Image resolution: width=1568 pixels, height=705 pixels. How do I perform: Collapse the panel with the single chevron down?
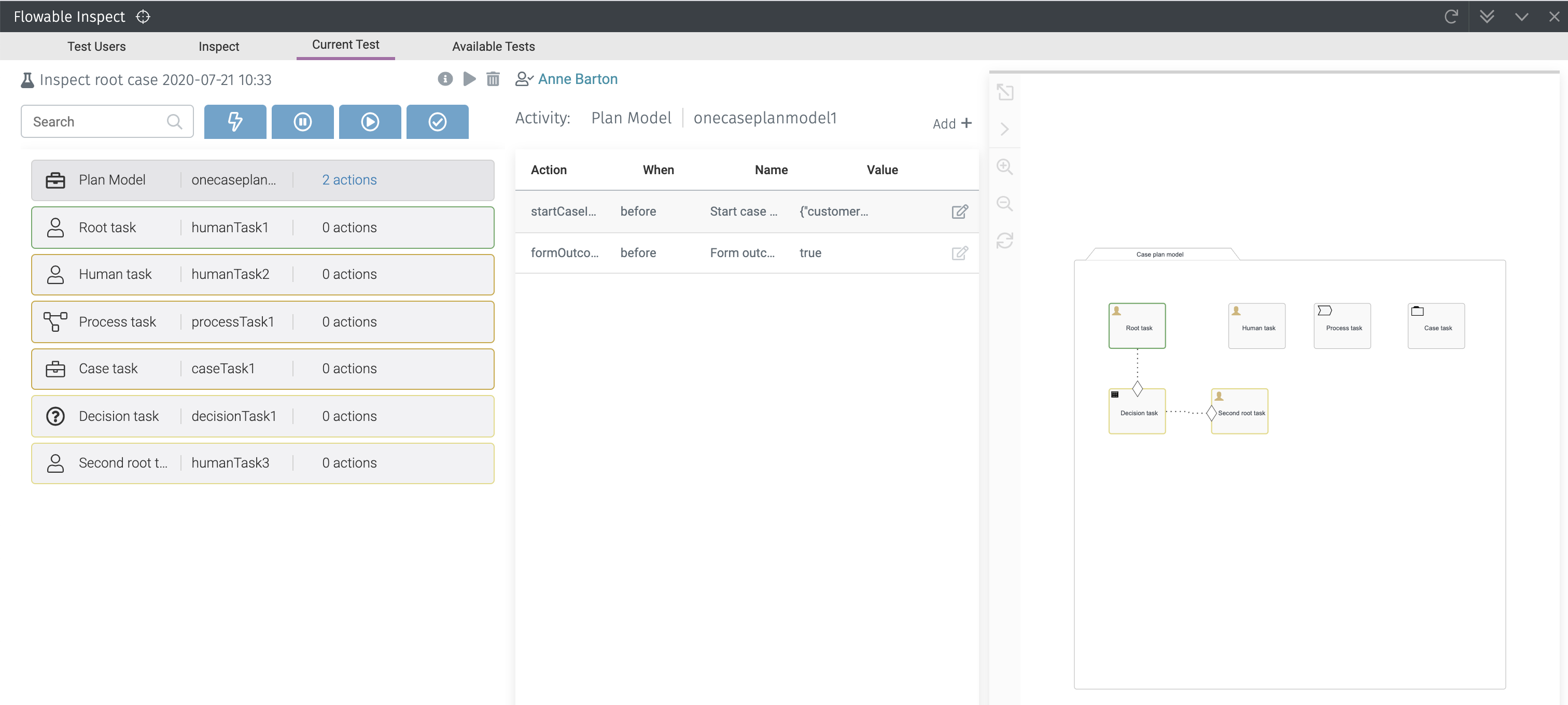1521,17
